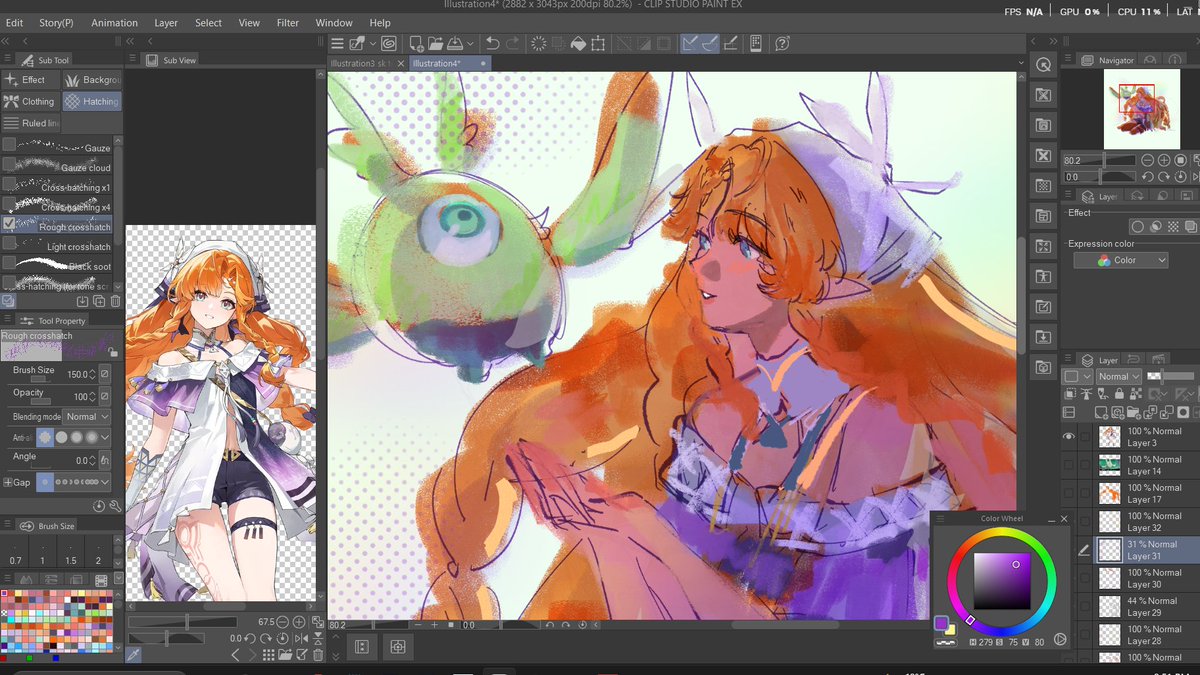The image size is (1200, 675).
Task: Open the Expression color dropdown
Action: pyautogui.click(x=1121, y=260)
